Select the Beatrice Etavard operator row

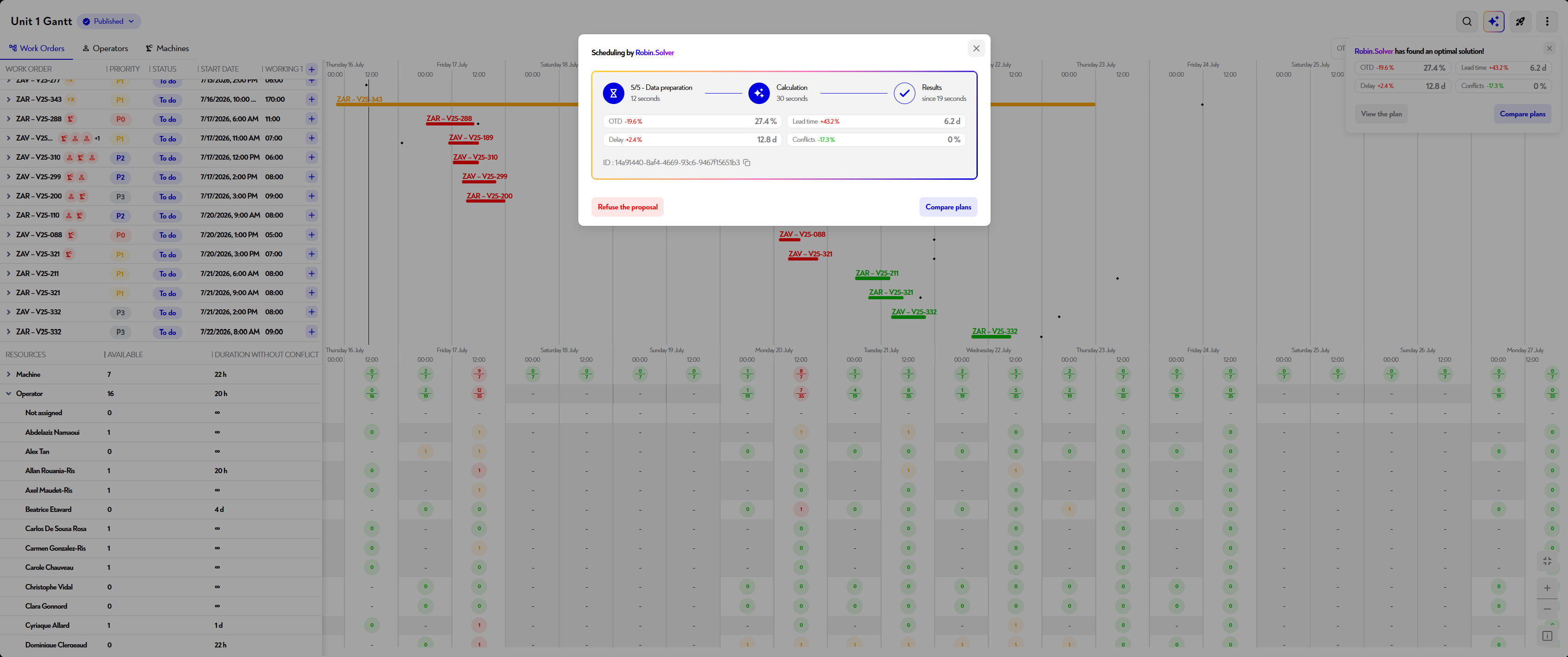click(161, 510)
